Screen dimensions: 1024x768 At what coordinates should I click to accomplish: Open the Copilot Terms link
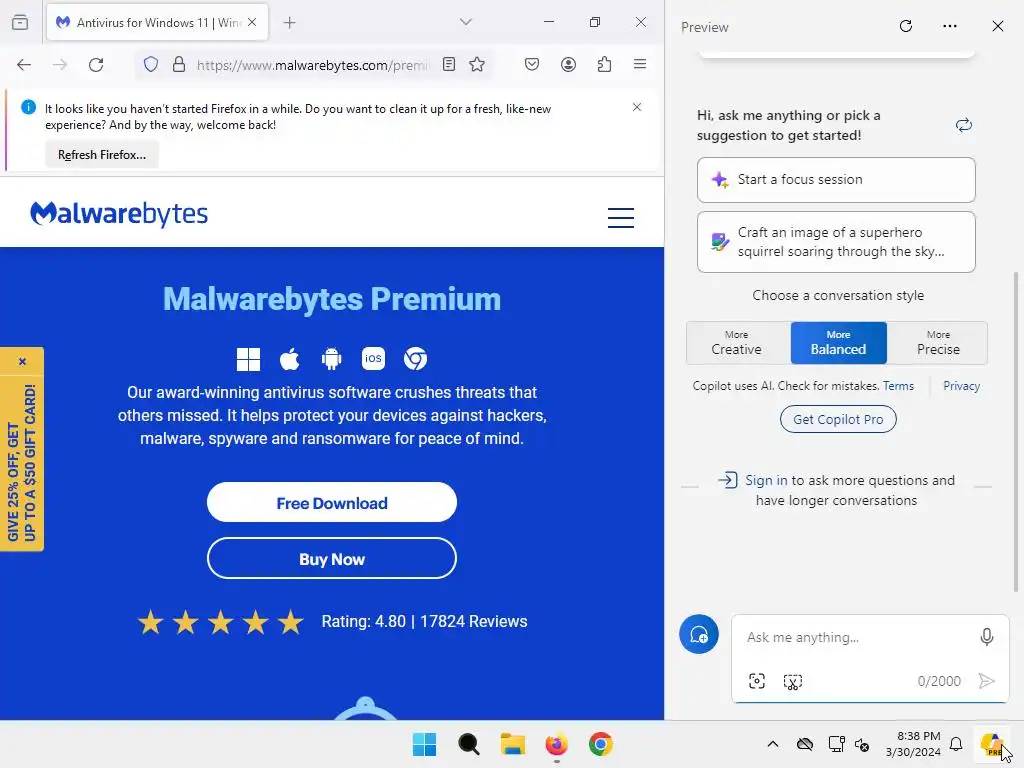898,386
